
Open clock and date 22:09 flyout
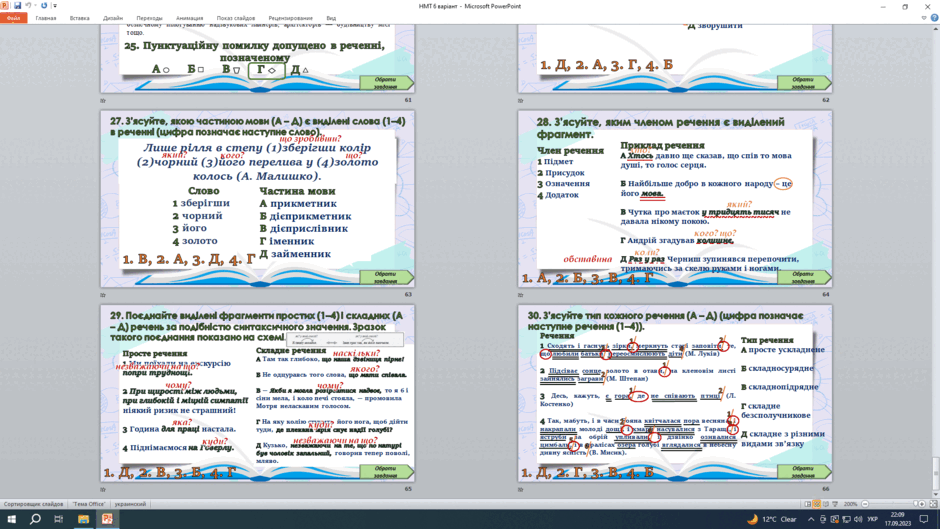[x=898, y=519]
